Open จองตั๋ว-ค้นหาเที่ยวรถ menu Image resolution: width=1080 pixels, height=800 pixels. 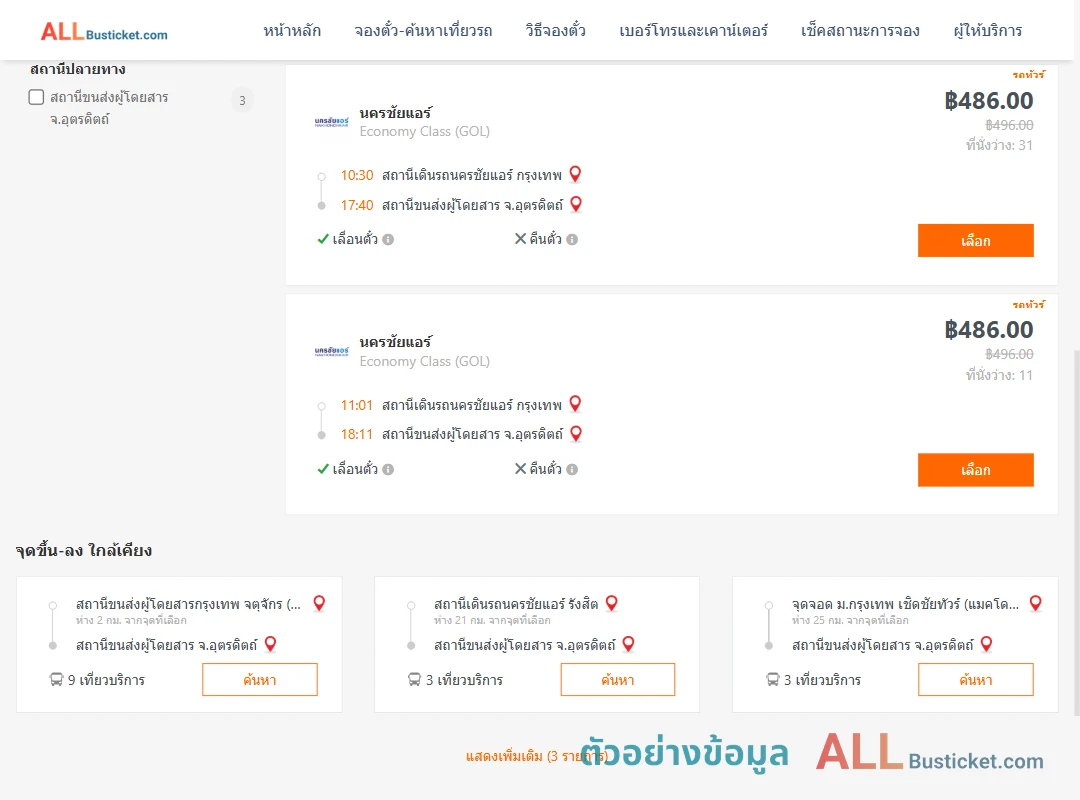[424, 30]
